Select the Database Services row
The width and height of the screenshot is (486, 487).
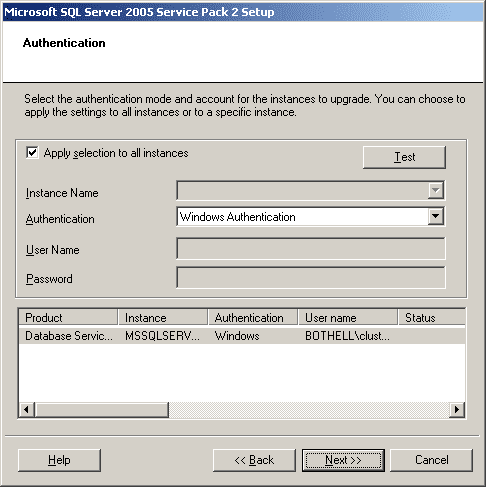tap(242, 336)
